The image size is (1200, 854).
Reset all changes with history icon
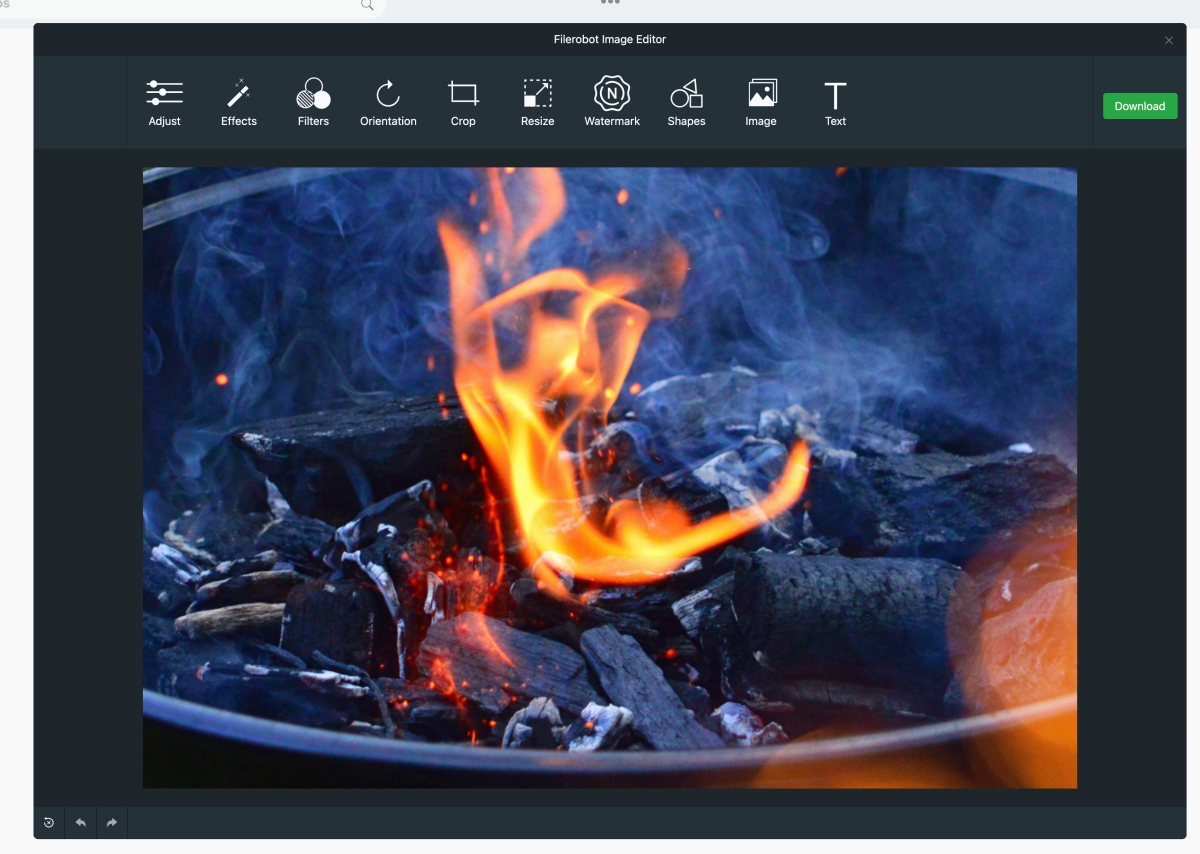coord(49,823)
